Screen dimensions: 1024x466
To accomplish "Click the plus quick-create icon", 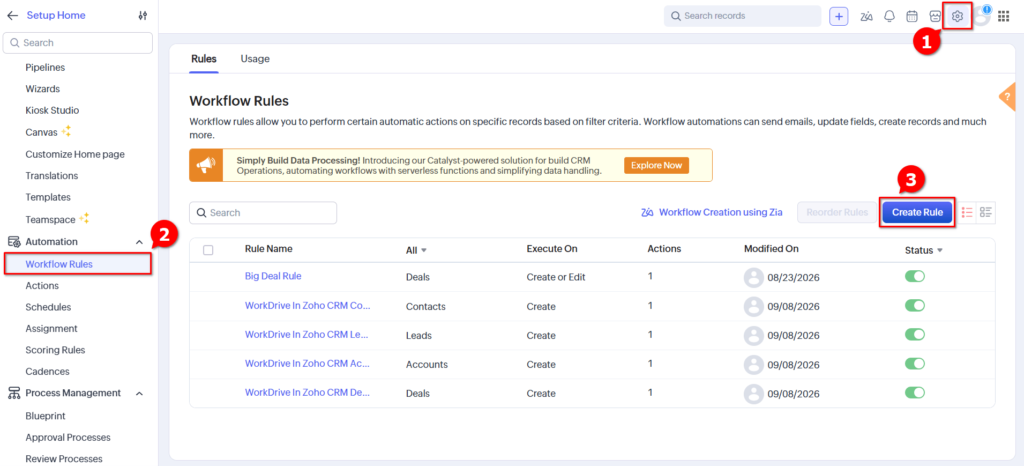I will pyautogui.click(x=839, y=16).
